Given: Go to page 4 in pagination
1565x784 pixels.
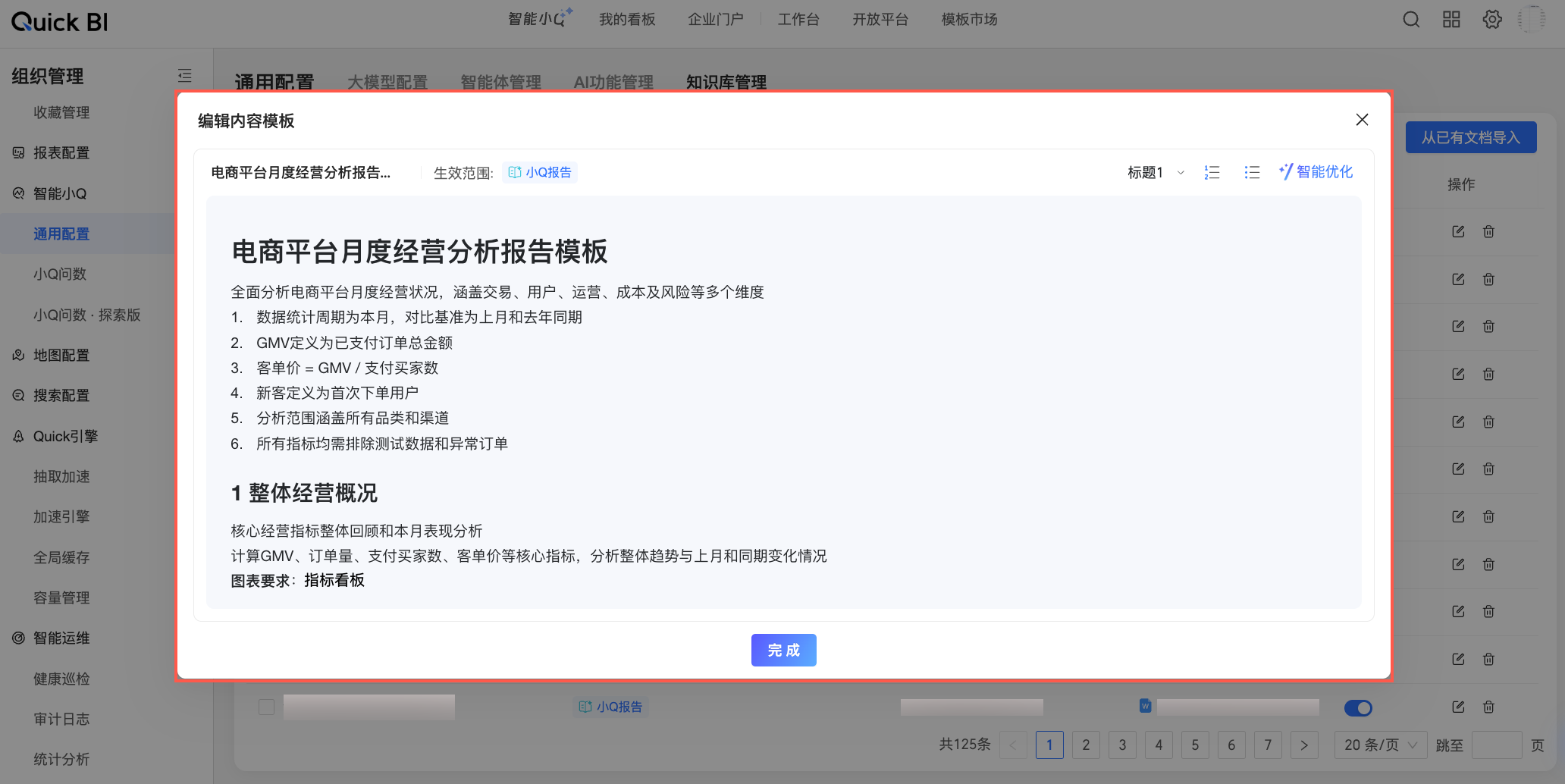Looking at the screenshot, I should tap(1159, 745).
